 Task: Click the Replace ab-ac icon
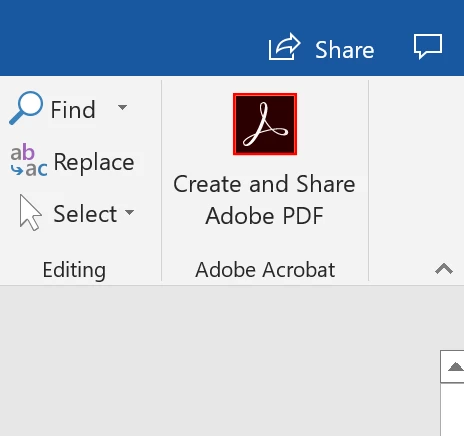click(x=29, y=160)
